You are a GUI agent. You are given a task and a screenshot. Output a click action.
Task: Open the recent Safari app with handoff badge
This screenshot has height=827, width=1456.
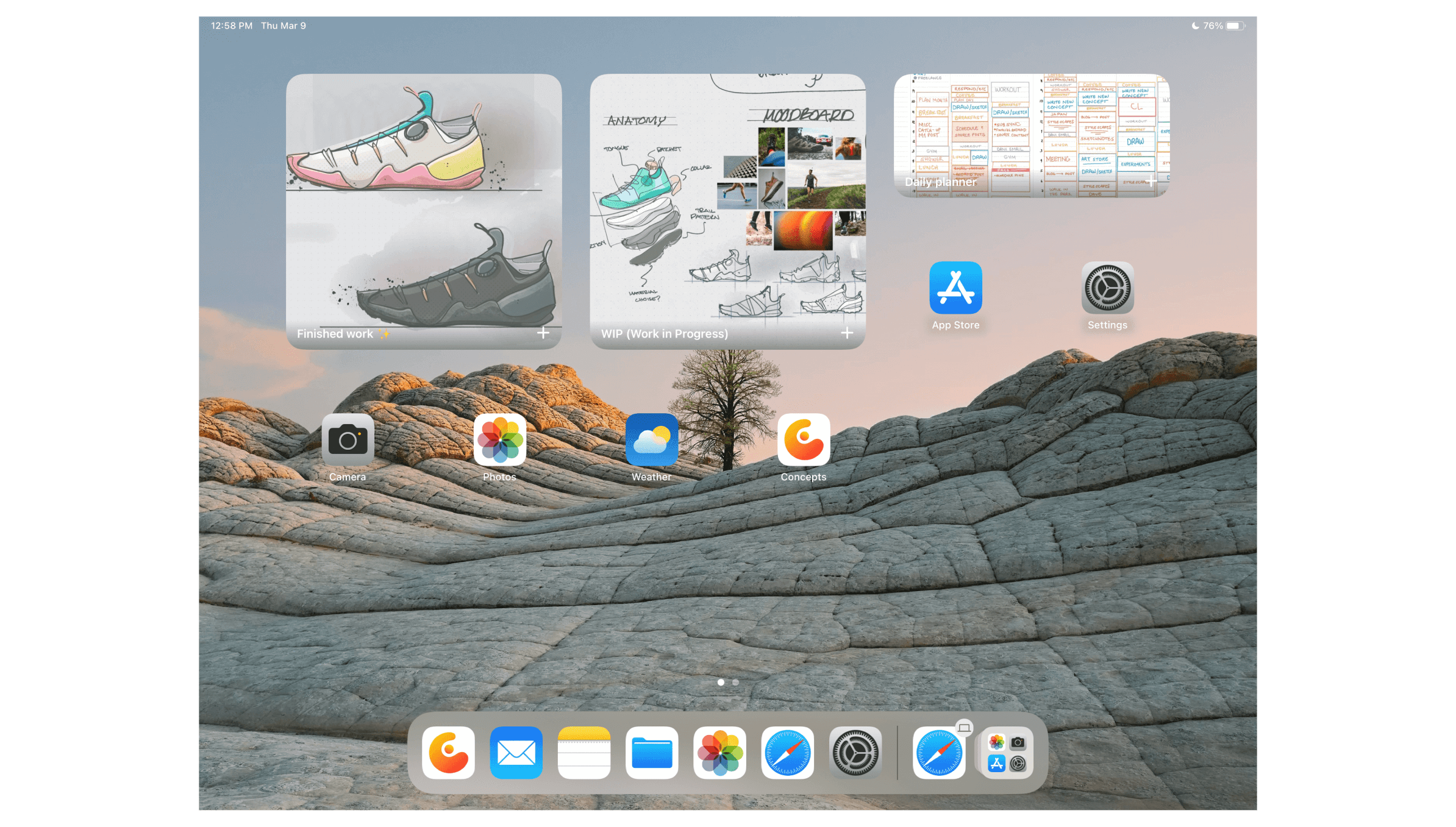click(939, 752)
